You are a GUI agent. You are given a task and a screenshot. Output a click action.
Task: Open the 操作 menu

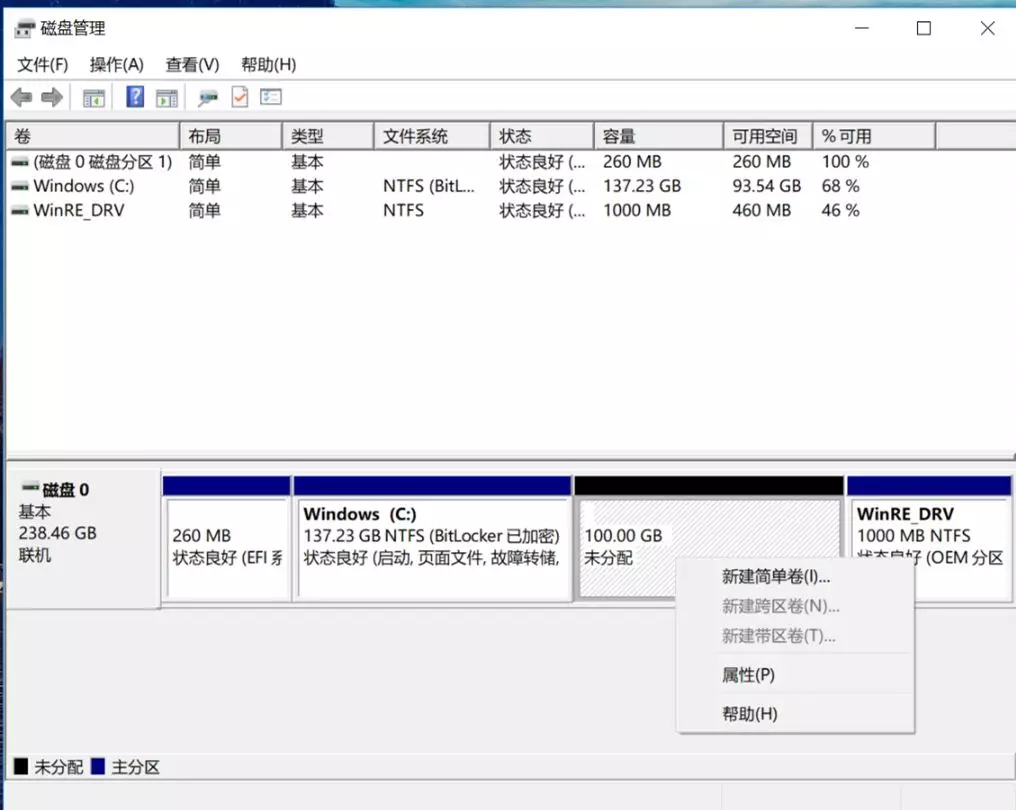point(116,65)
